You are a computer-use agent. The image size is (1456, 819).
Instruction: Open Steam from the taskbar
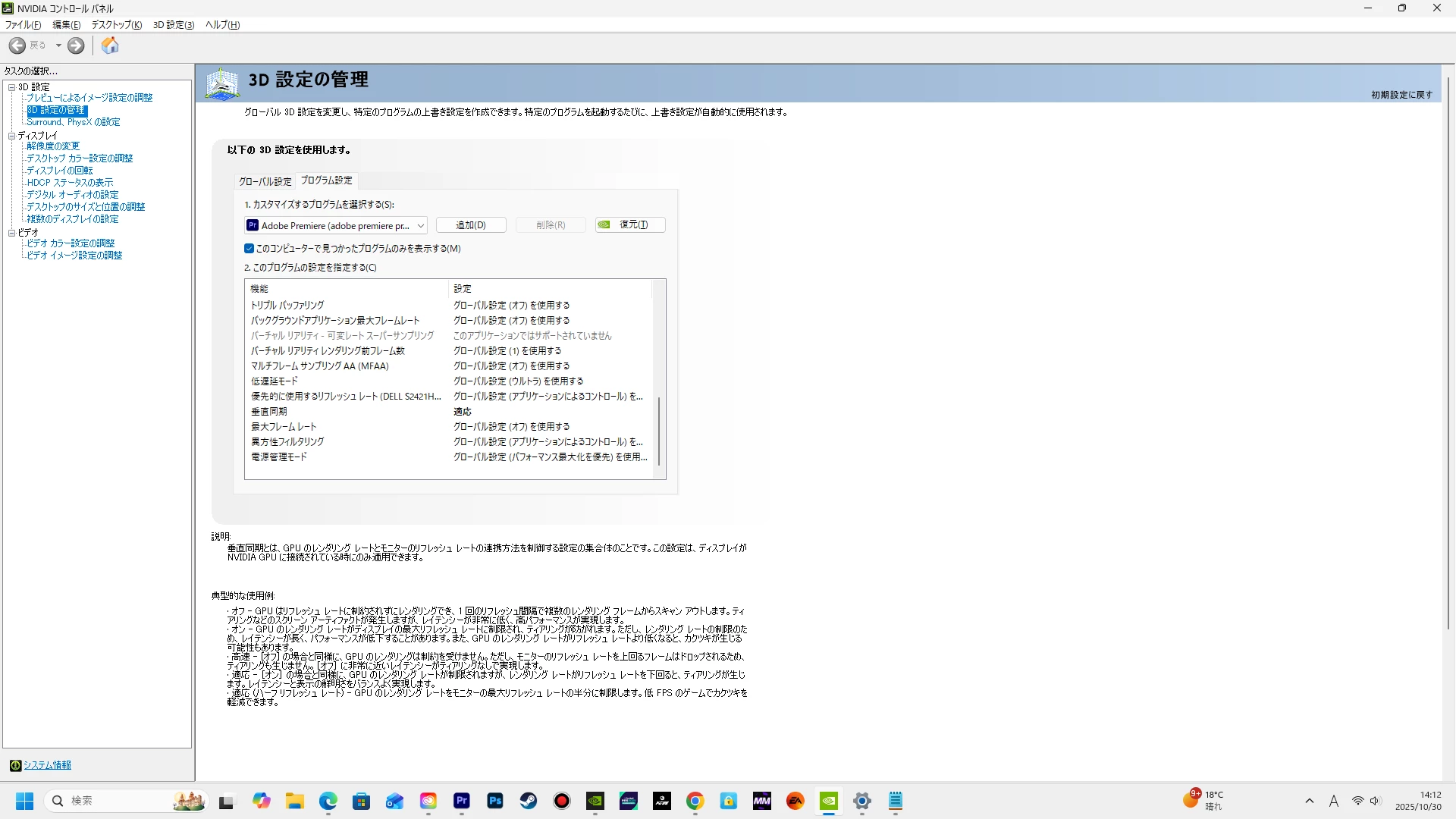tap(529, 801)
